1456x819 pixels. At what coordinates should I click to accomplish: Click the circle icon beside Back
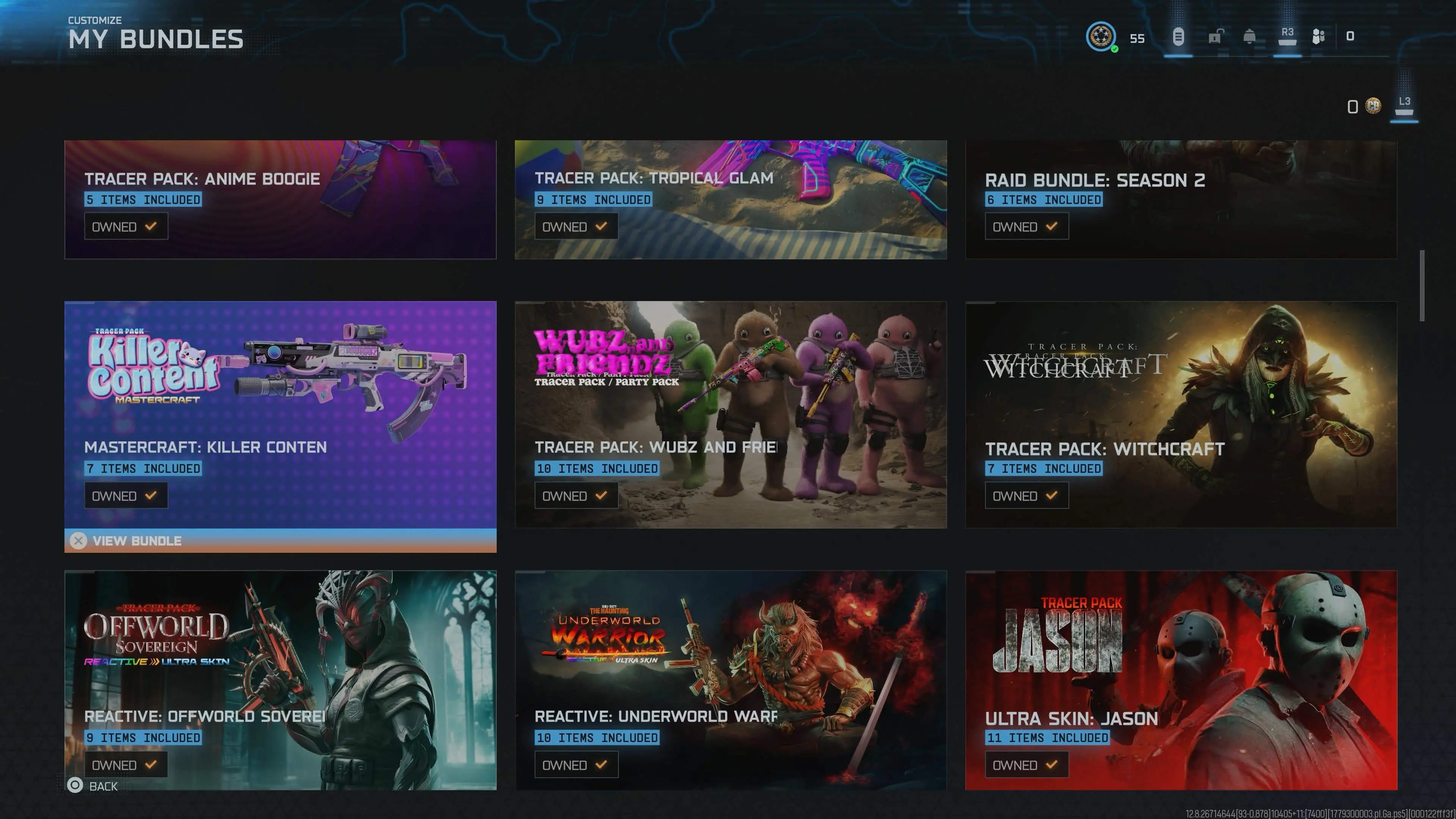pyautogui.click(x=75, y=785)
